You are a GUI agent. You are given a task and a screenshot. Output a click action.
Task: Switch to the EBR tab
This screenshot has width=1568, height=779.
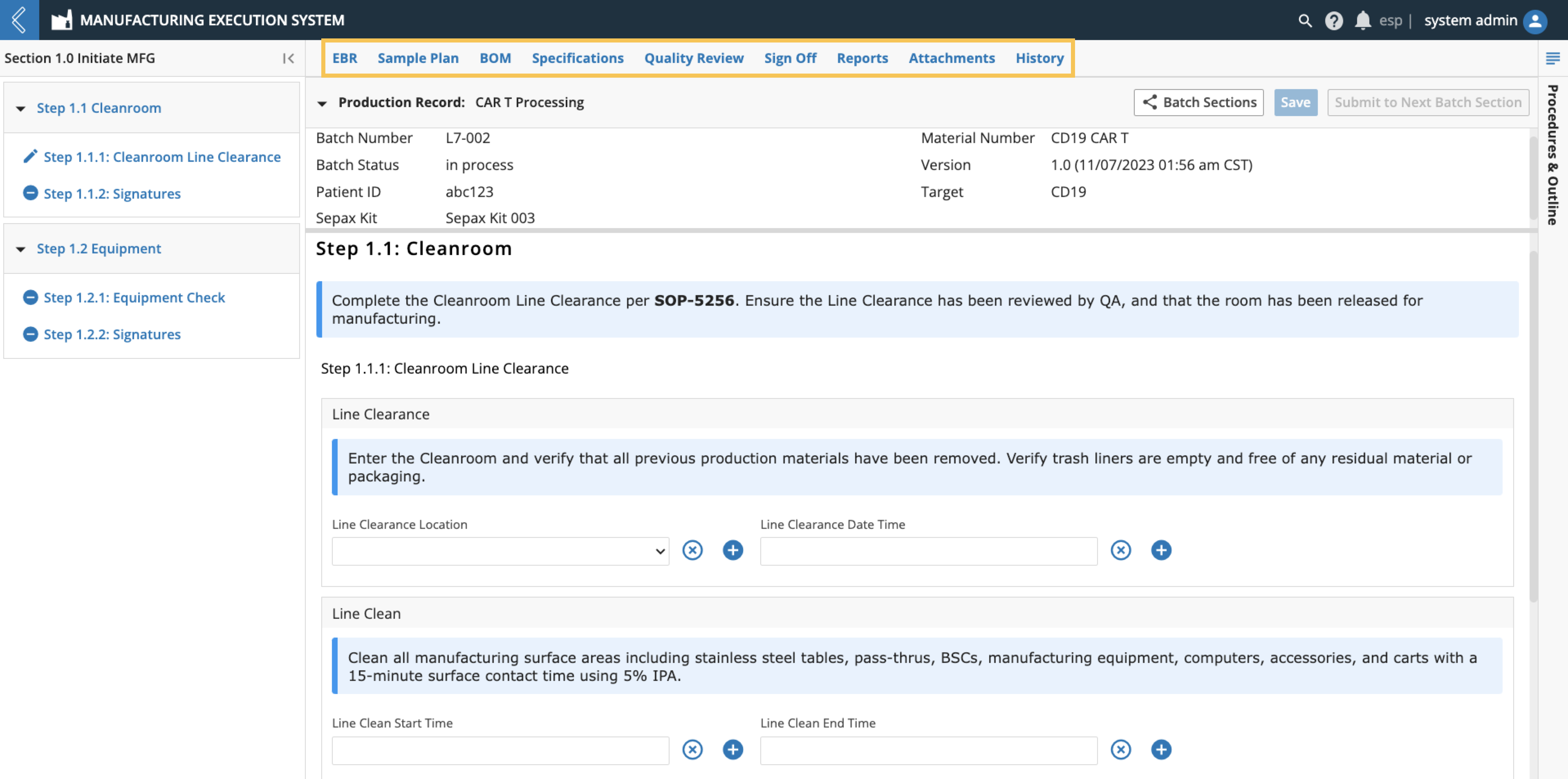pyautogui.click(x=345, y=58)
